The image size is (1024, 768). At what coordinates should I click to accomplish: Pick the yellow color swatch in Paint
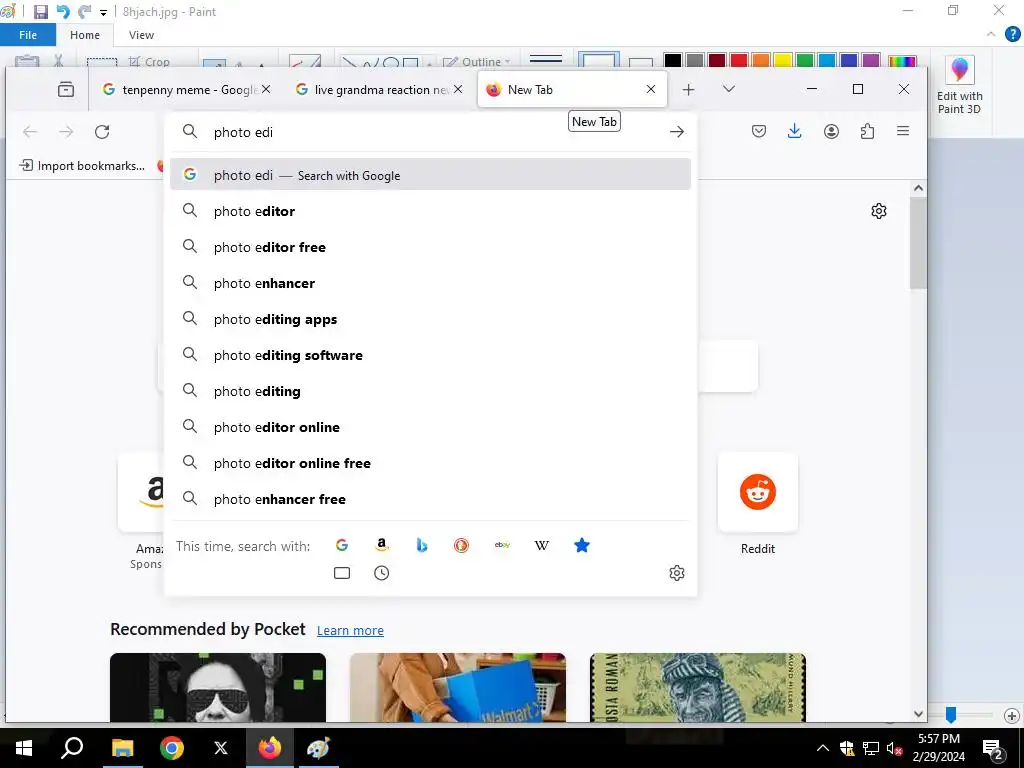[x=782, y=61]
